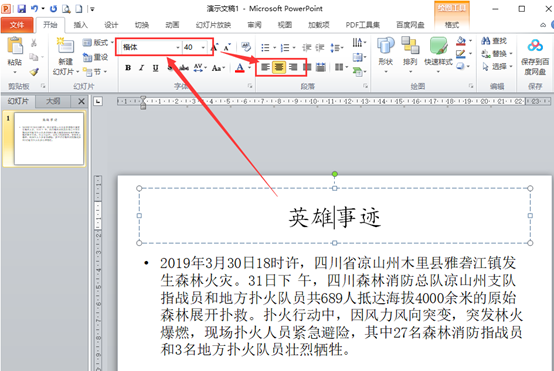
Task: Open Quick Styles icon
Action: pyautogui.click(x=438, y=46)
